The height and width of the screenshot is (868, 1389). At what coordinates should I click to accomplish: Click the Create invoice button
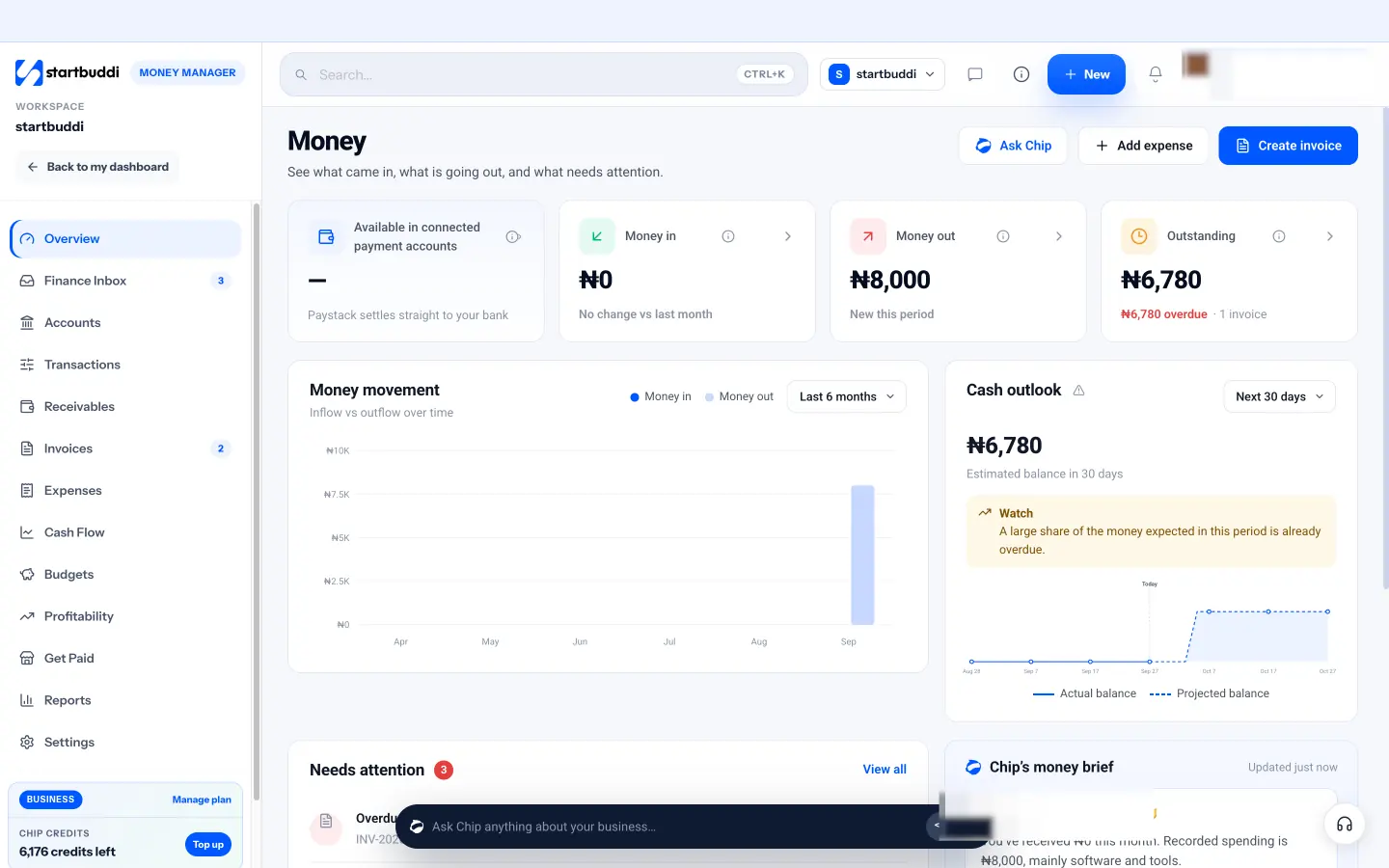[x=1288, y=146]
